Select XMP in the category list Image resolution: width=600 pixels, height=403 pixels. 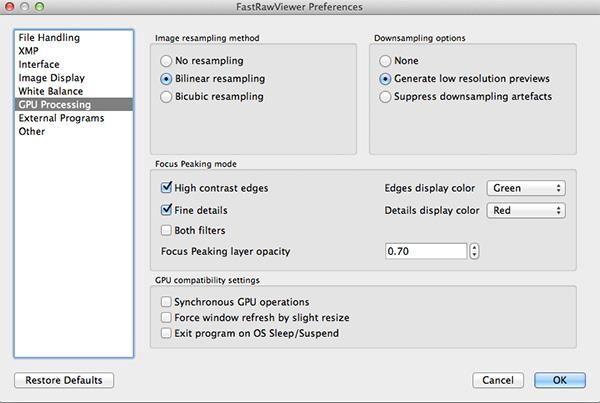(74, 51)
